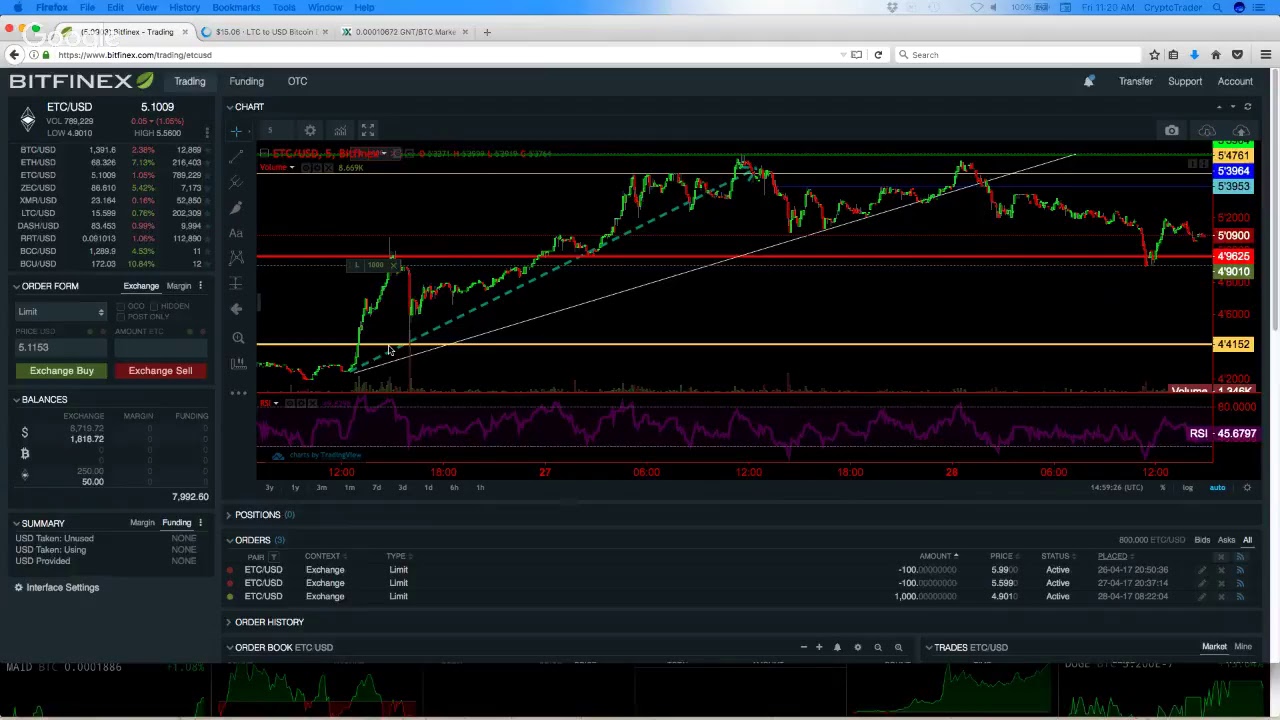Select the Aa text annotation tool
The width and height of the screenshot is (1280, 720).
(x=237, y=233)
